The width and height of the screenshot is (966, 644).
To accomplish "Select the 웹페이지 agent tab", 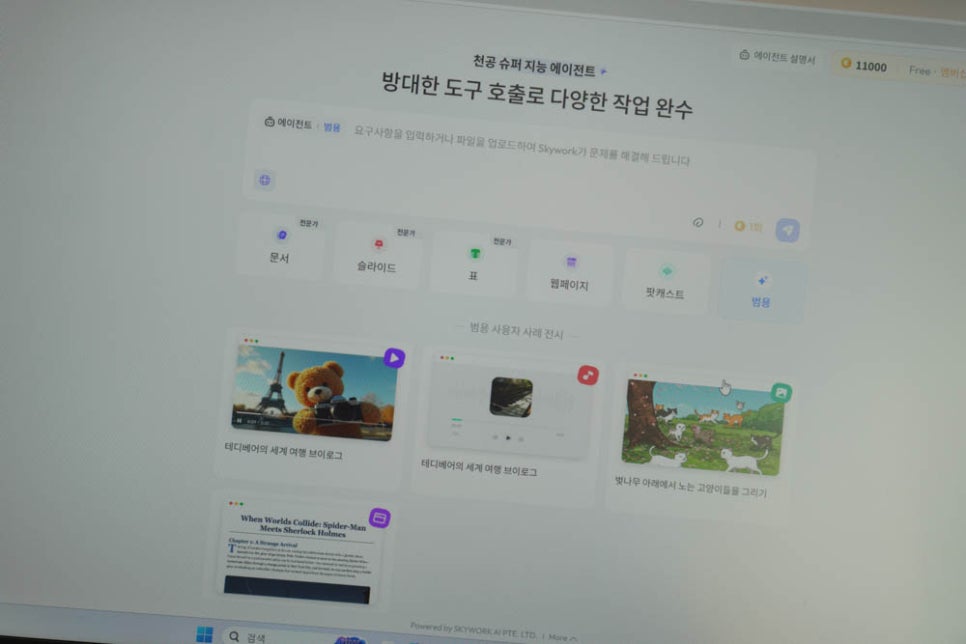I will tap(569, 273).
